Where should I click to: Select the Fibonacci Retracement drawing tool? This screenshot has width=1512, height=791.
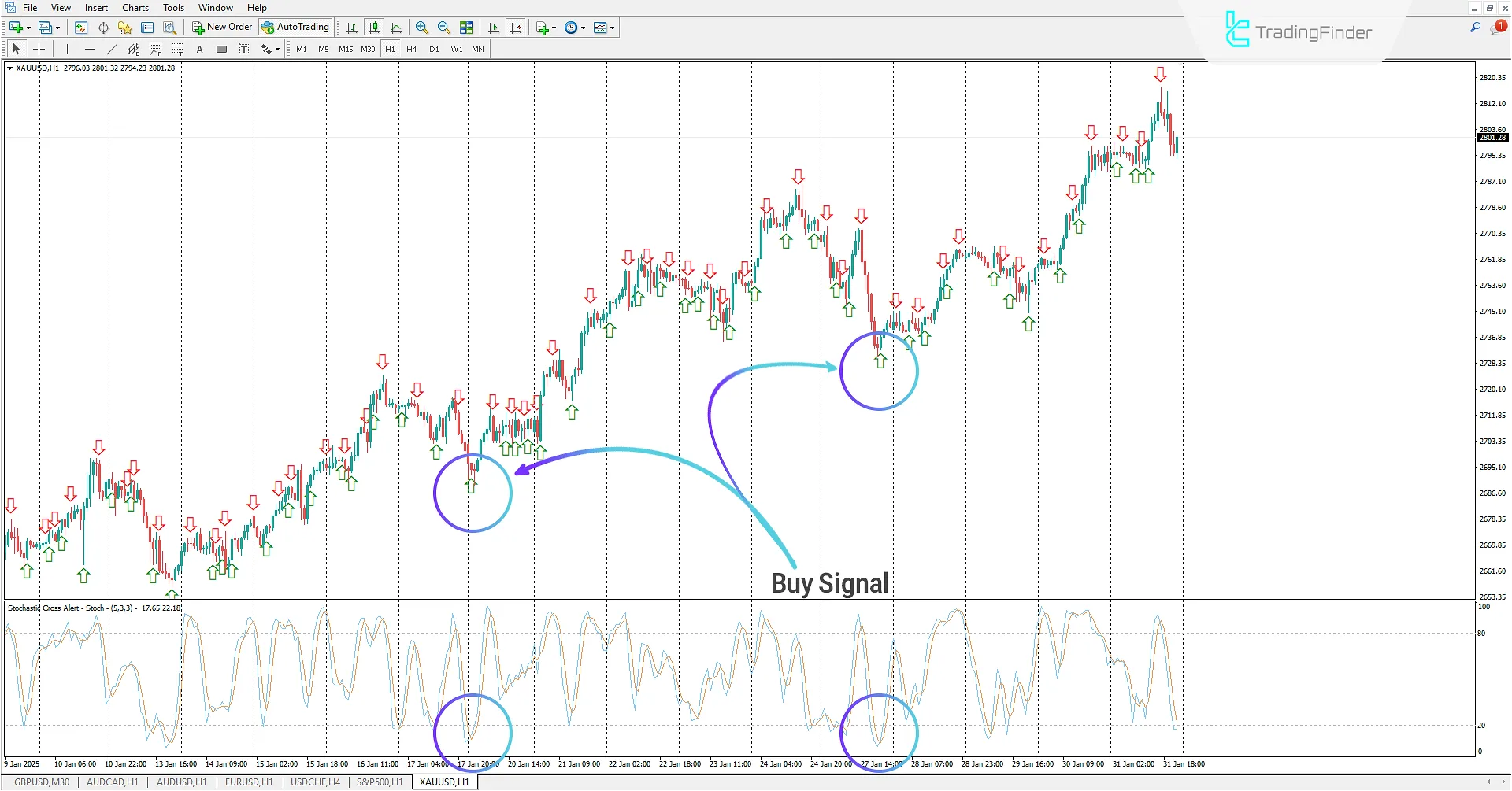pyautogui.click(x=155, y=49)
